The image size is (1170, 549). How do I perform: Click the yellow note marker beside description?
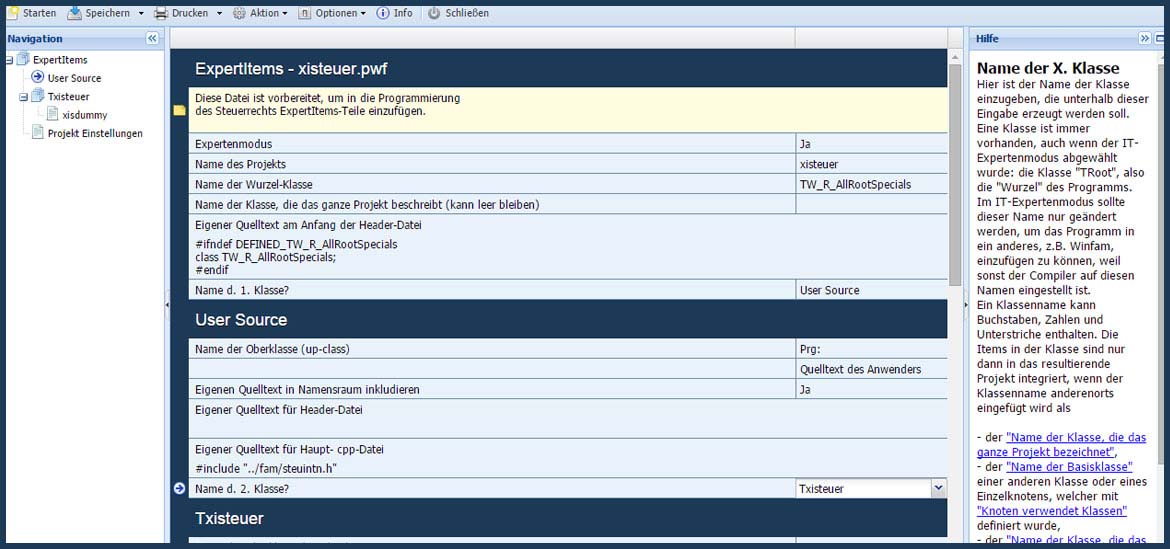179,111
